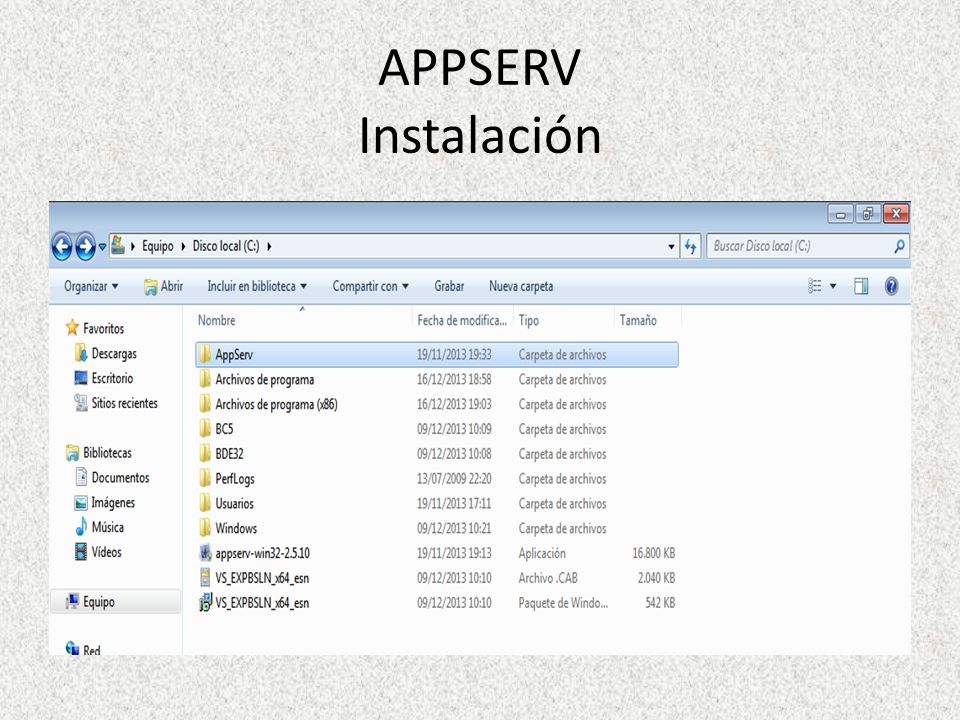Screen dimensions: 960x720
Task: Select the VS_EXPBSLN_x64_esn CAB file icon
Action: (x=206, y=577)
